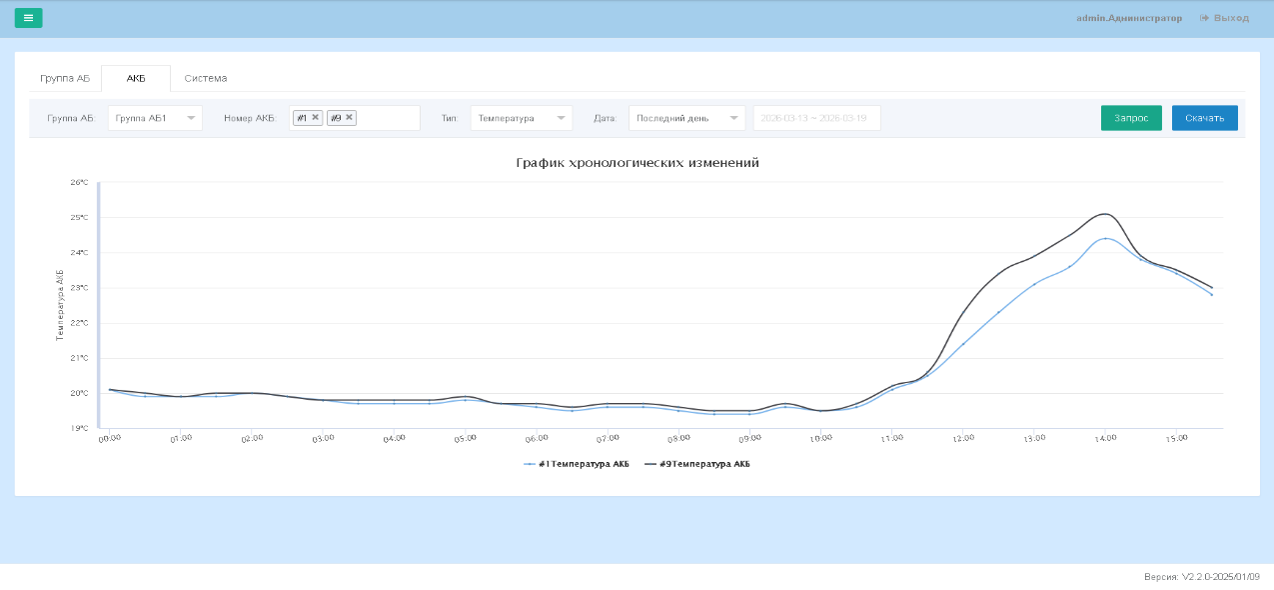Log out via the Выход link
This screenshot has width=1274, height=590.
(x=1225, y=18)
